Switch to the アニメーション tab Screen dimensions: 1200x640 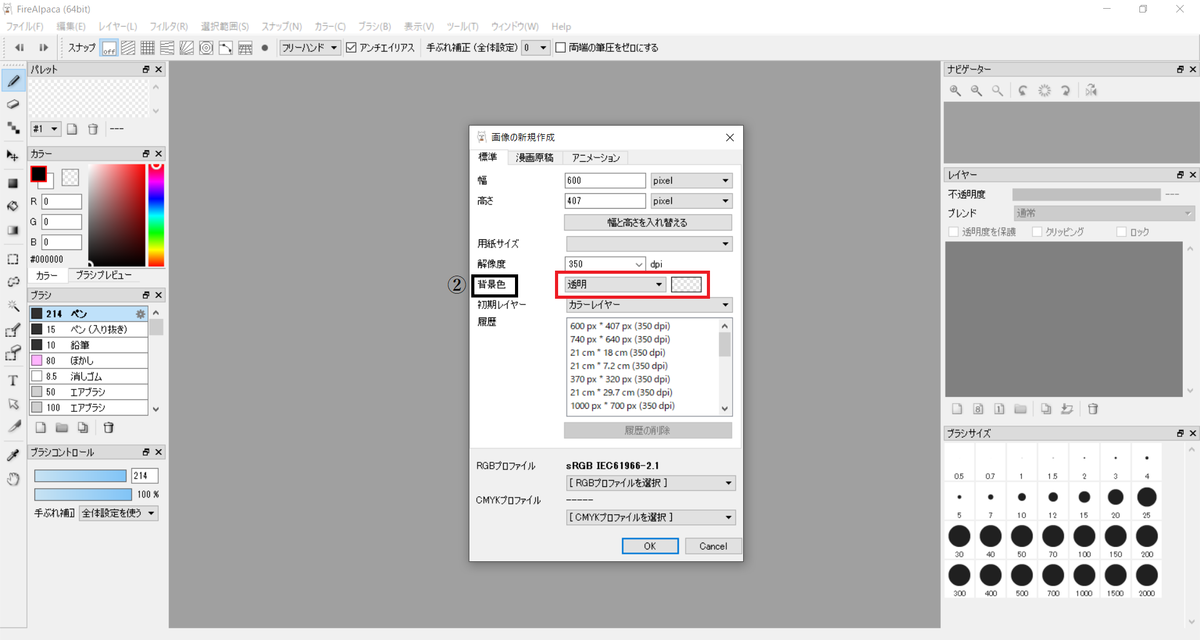[596, 157]
